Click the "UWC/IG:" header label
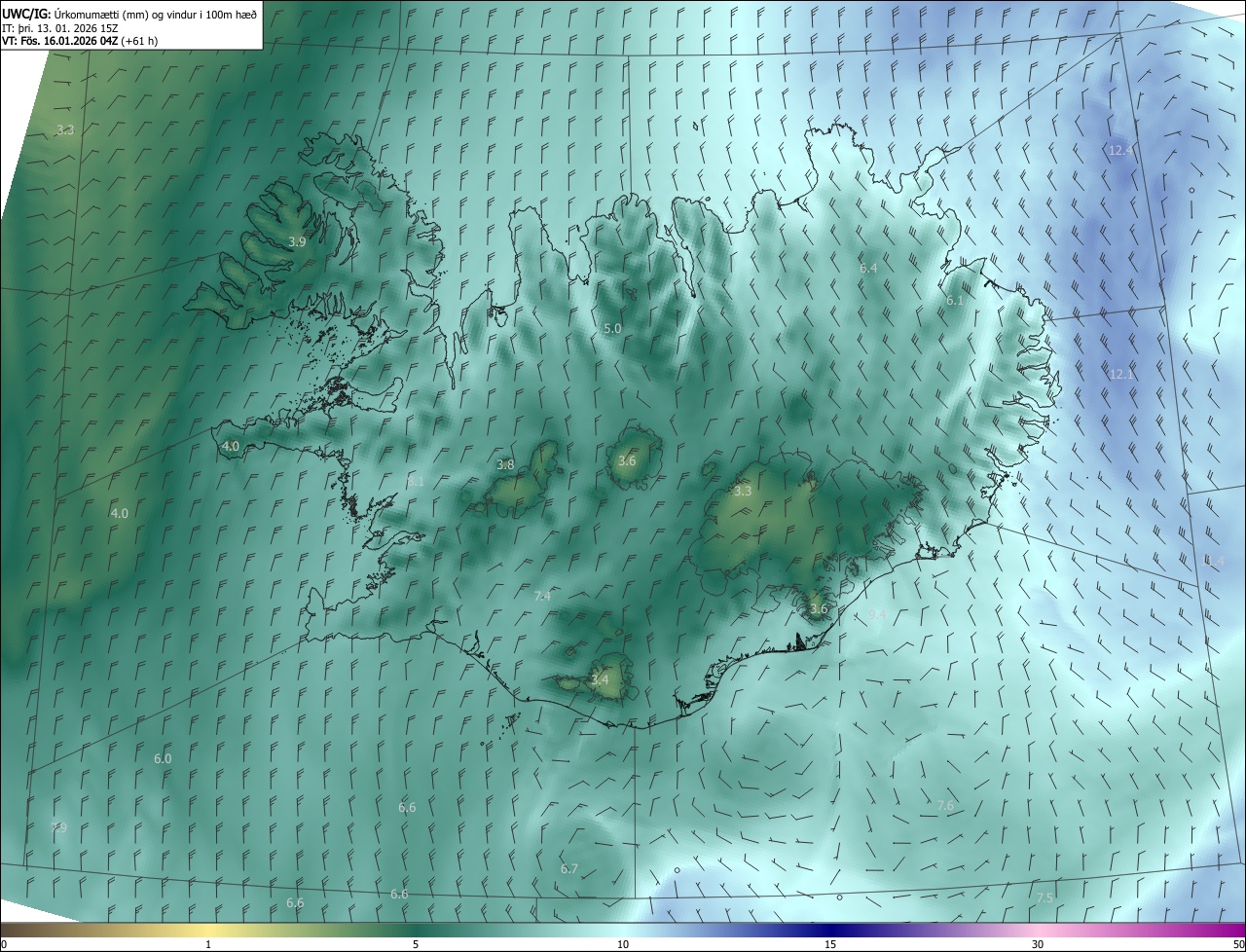Screen dimensions: 1246x952 pyautogui.click(x=25, y=13)
